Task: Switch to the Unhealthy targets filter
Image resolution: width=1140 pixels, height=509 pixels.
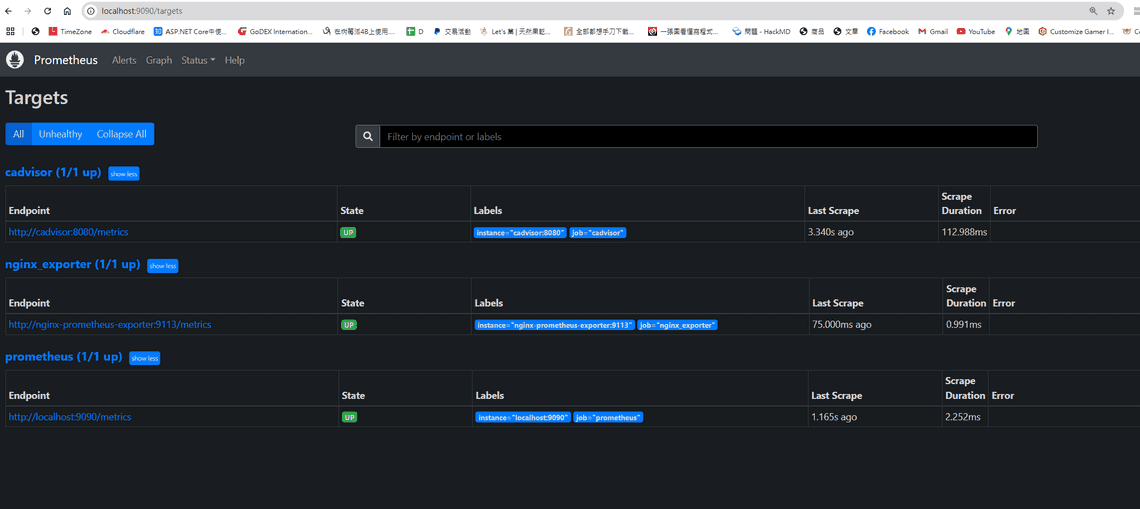Action: pyautogui.click(x=60, y=134)
